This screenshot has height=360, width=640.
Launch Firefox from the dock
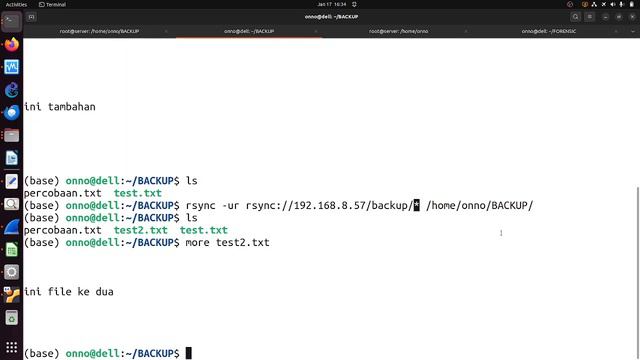coord(11,44)
